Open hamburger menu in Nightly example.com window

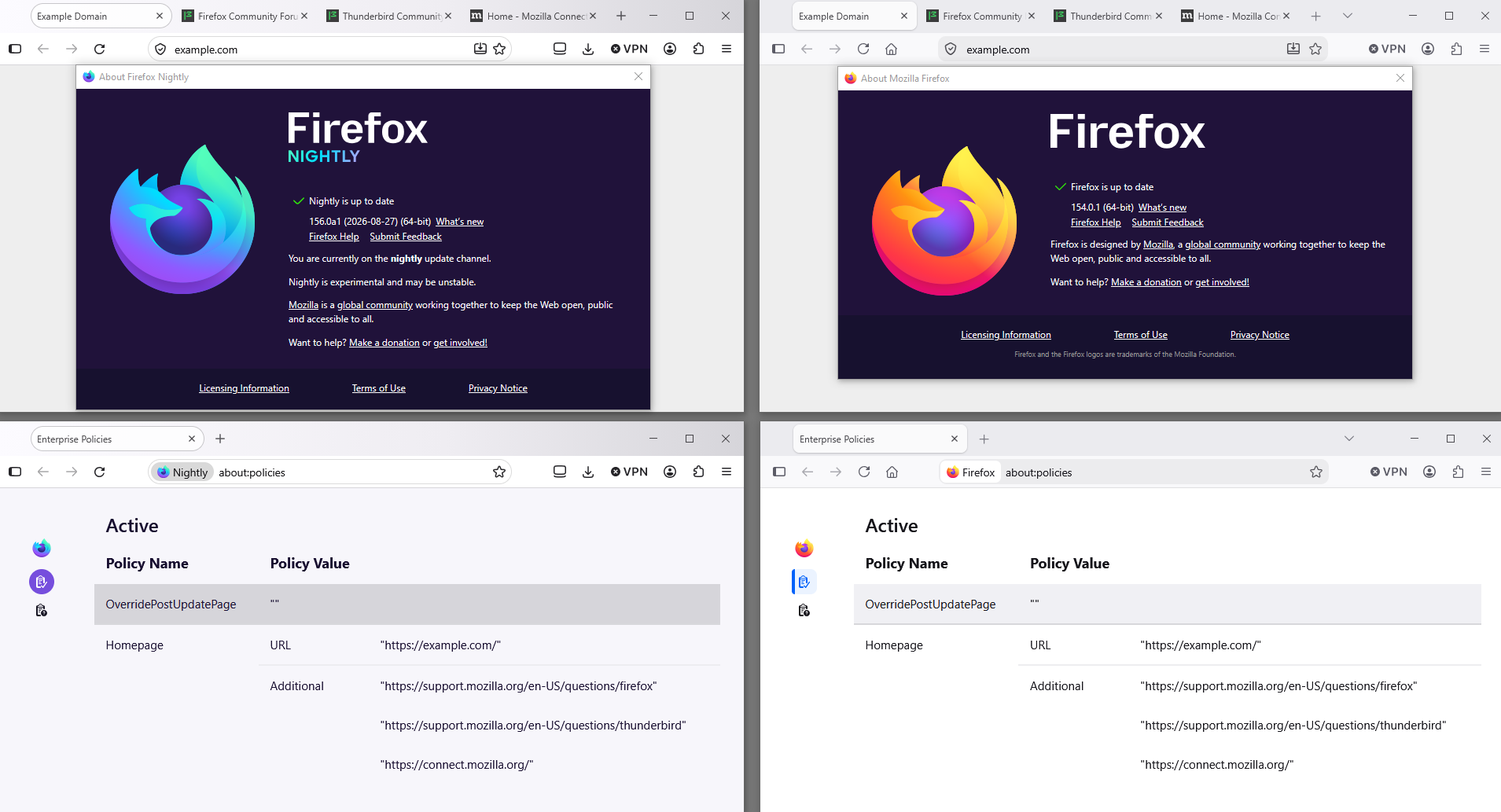tap(727, 49)
